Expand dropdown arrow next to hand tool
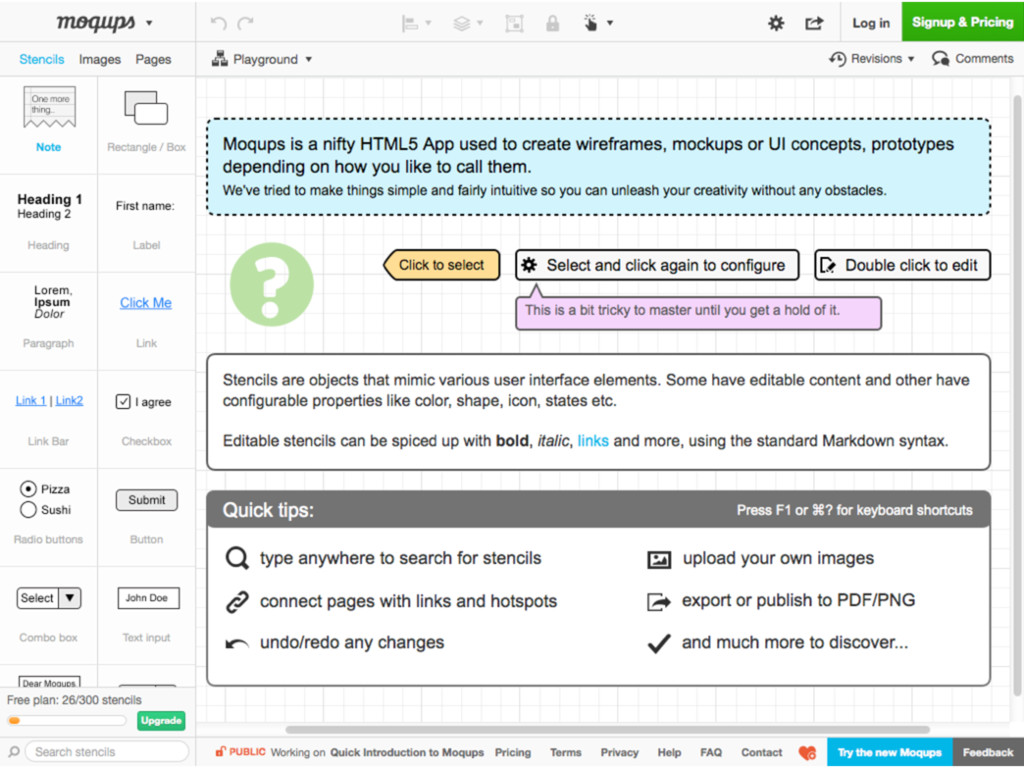The image size is (1024, 768). (x=610, y=24)
